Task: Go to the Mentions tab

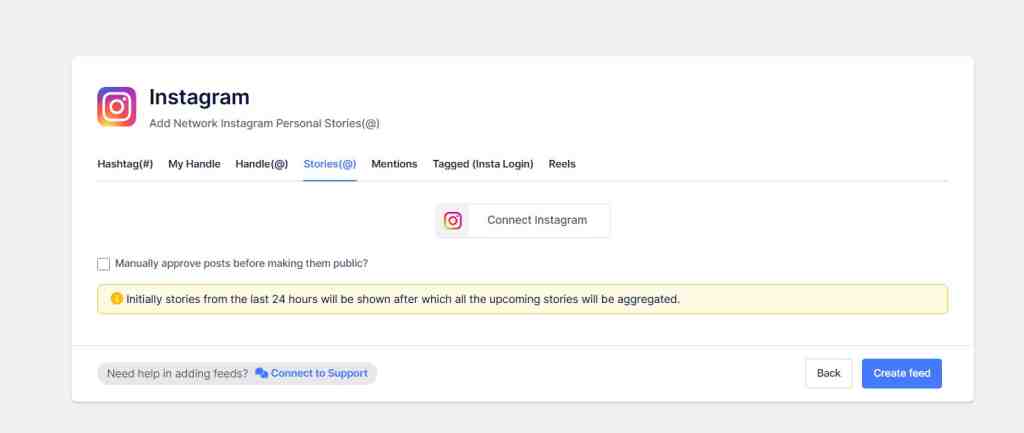Action: tap(394, 164)
